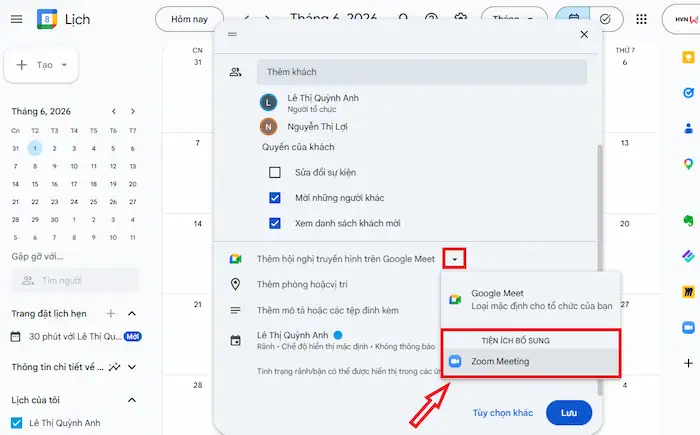
Task: Open Google Tasks side panel icon
Action: pos(688,92)
